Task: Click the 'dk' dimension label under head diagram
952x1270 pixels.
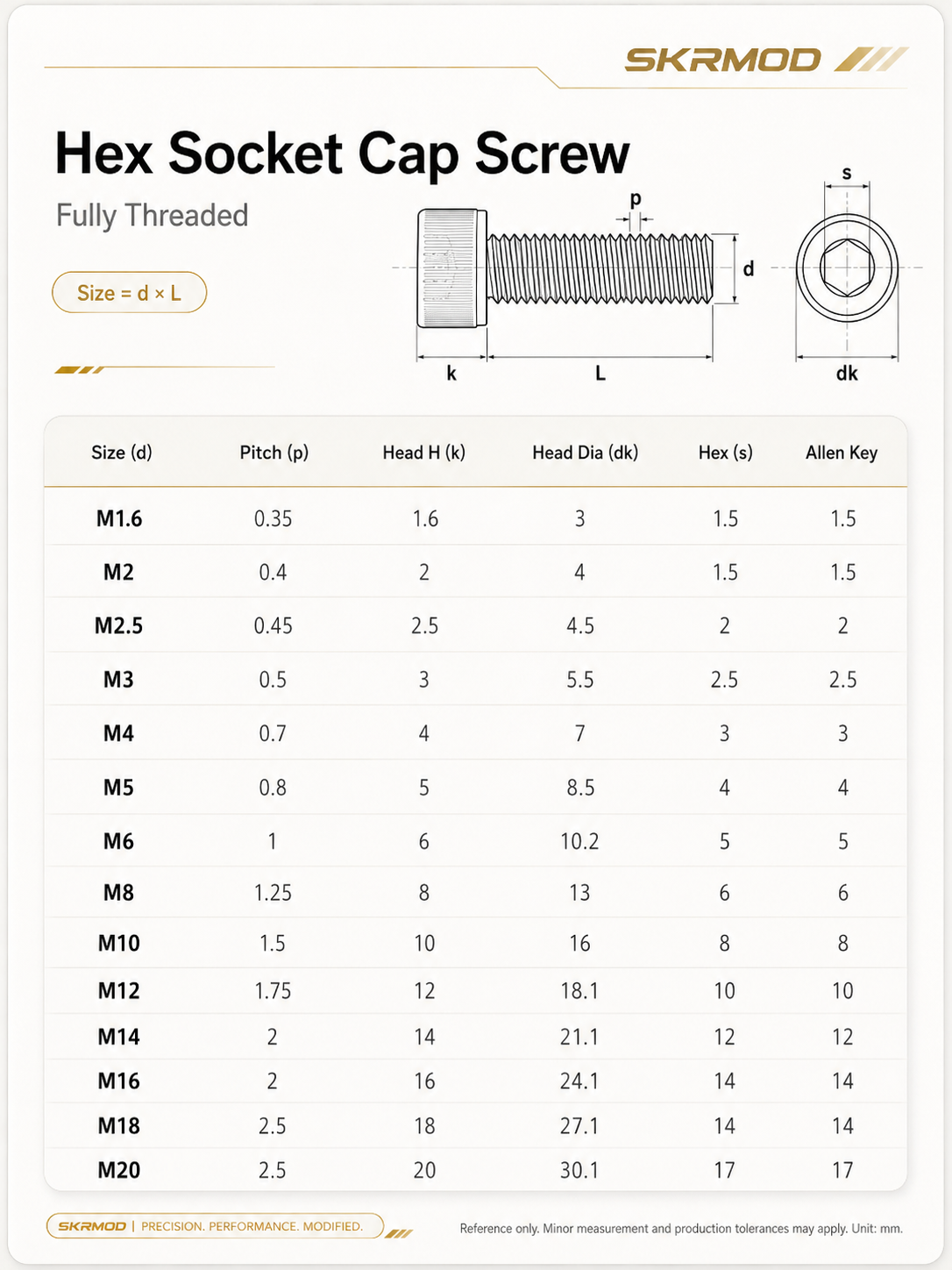Action: 847,374
